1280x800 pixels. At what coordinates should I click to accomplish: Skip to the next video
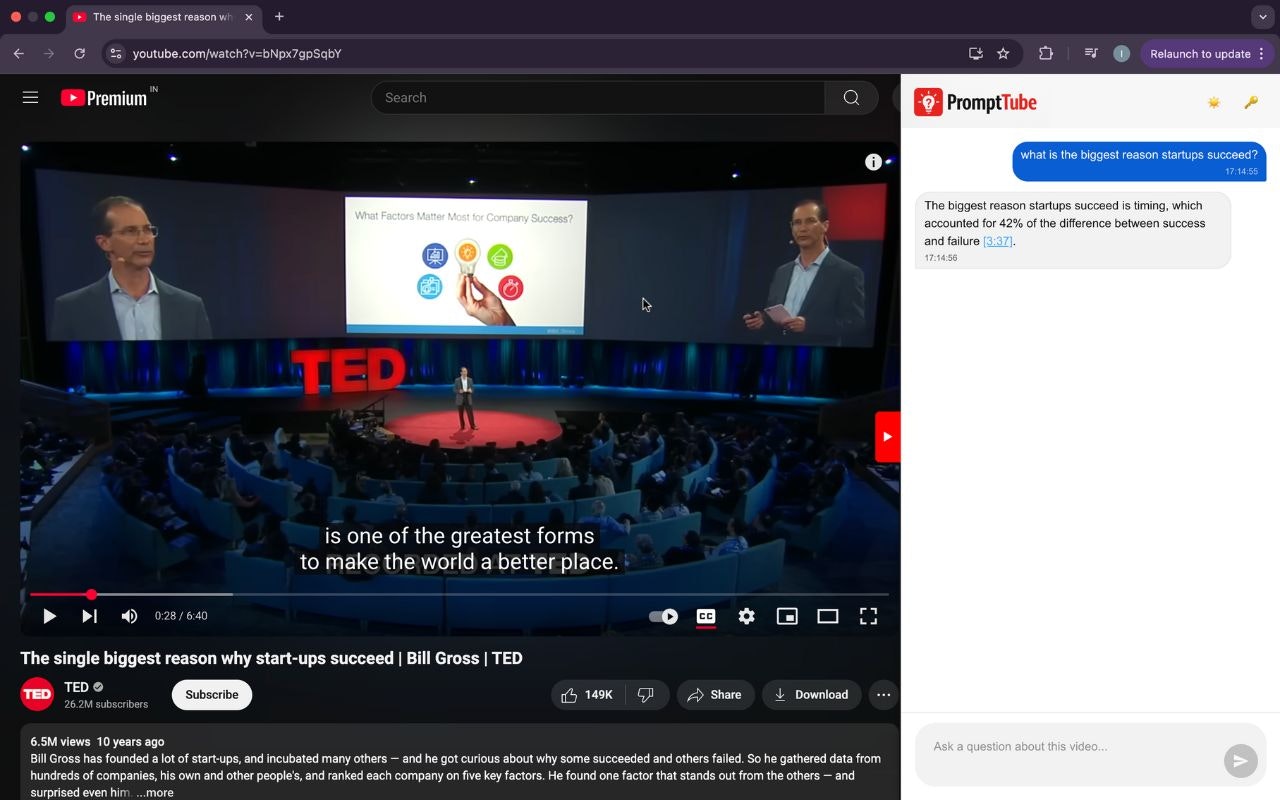(89, 616)
